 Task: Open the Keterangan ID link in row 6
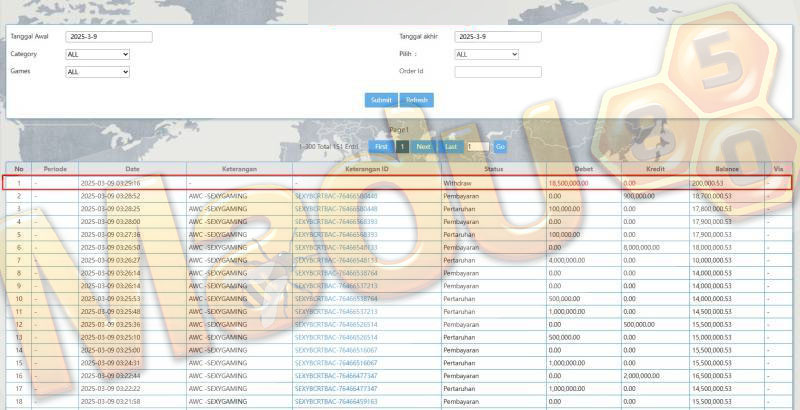pos(336,247)
